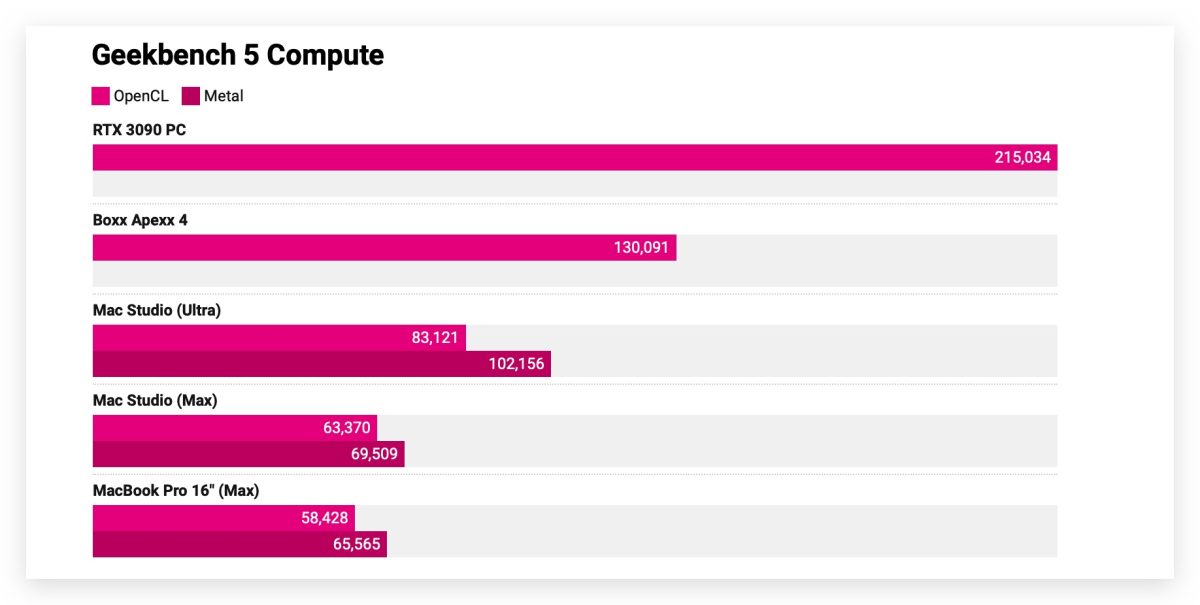The height and width of the screenshot is (605, 1200).
Task: Click the OpenCL pink legend swatch
Action: [100, 96]
